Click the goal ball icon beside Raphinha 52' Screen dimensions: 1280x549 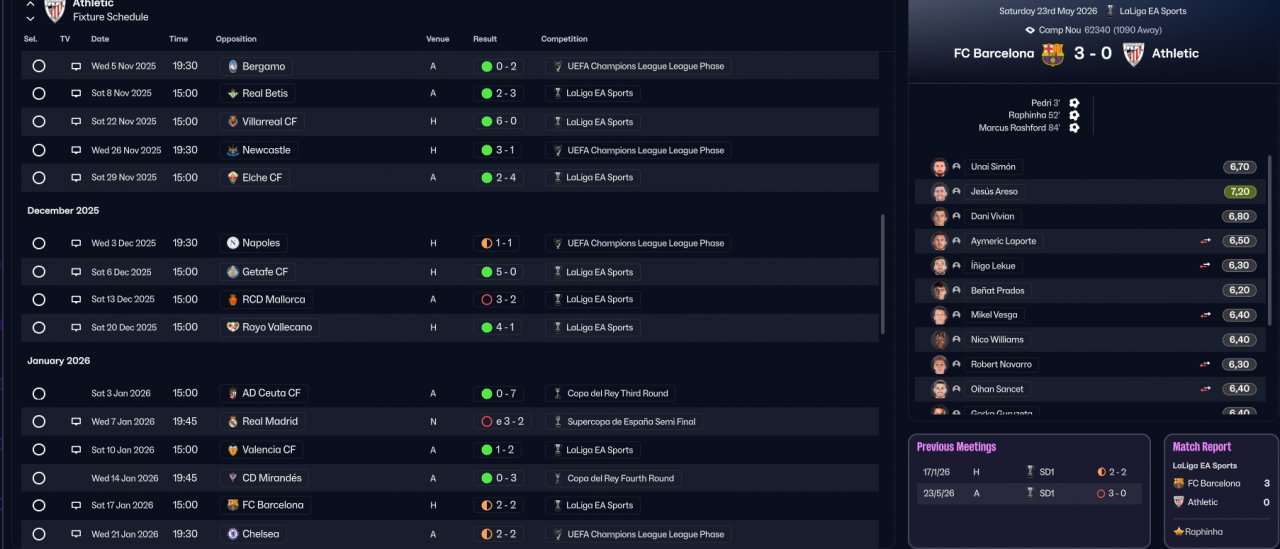tap(1074, 115)
